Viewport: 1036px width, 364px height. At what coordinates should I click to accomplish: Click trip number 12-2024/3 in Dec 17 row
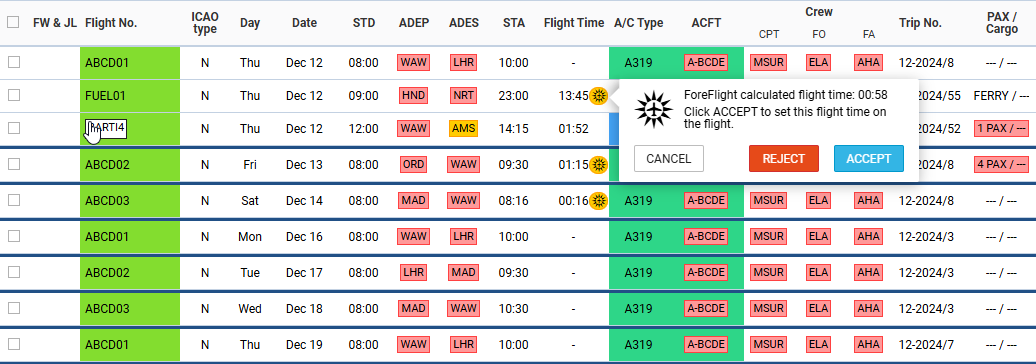(x=926, y=273)
